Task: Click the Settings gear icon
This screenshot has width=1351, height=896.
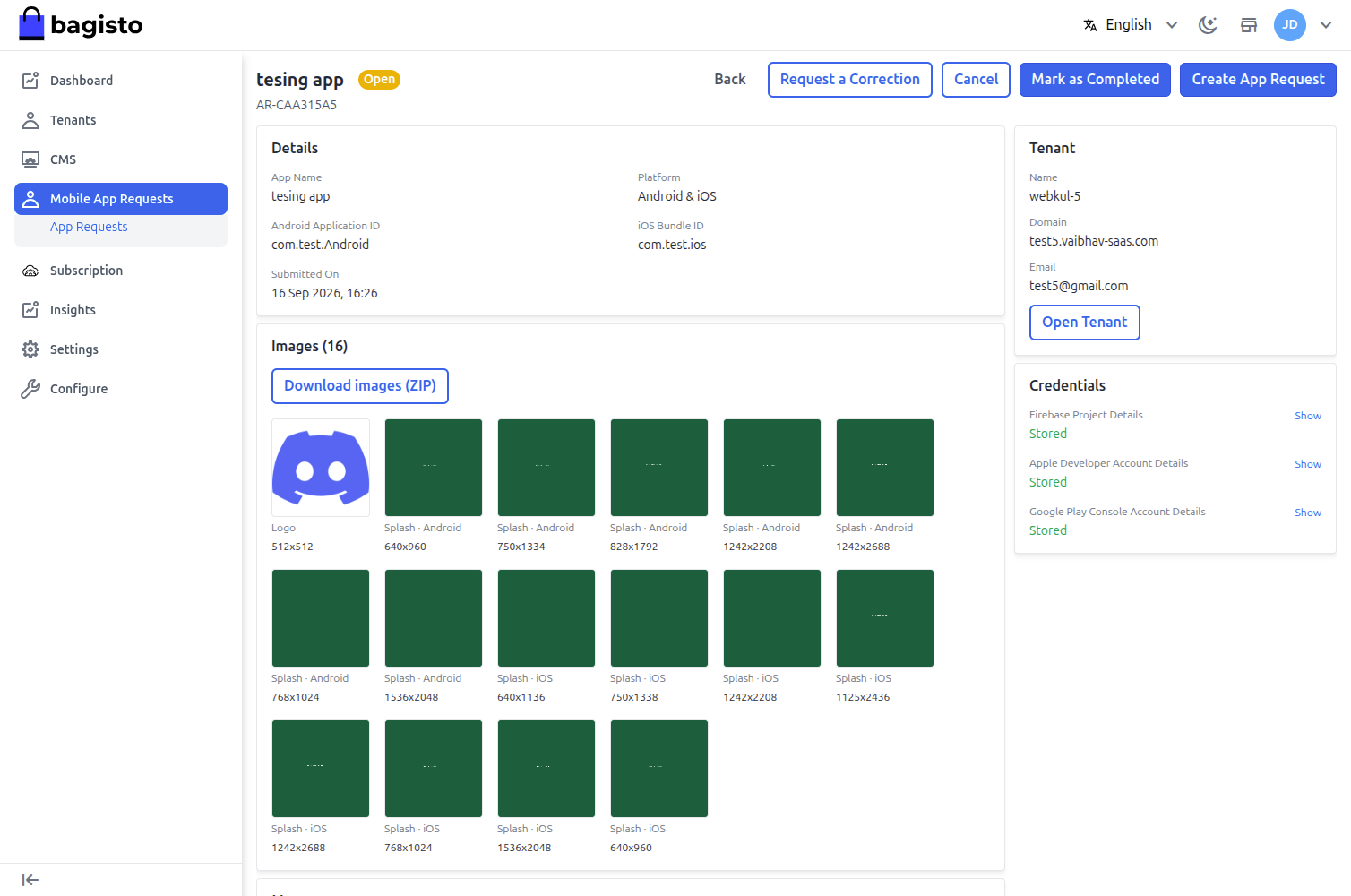Action: tap(30, 349)
